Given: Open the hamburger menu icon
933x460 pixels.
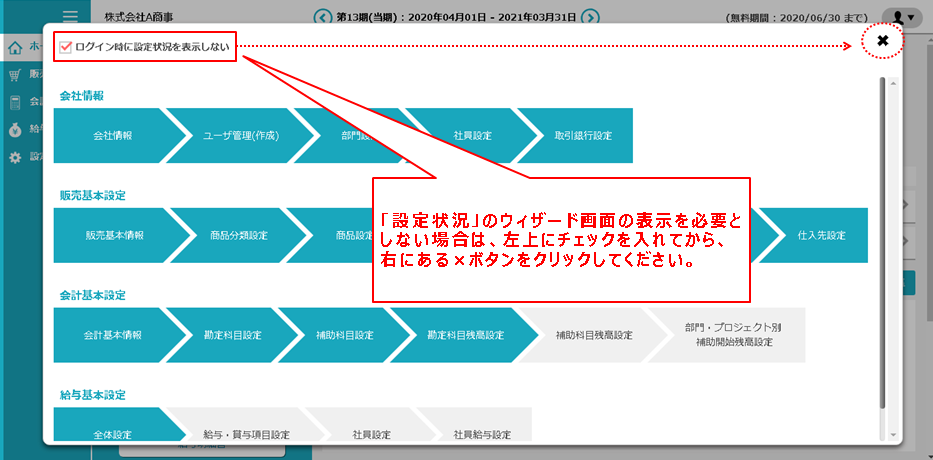Looking at the screenshot, I should pos(70,15).
